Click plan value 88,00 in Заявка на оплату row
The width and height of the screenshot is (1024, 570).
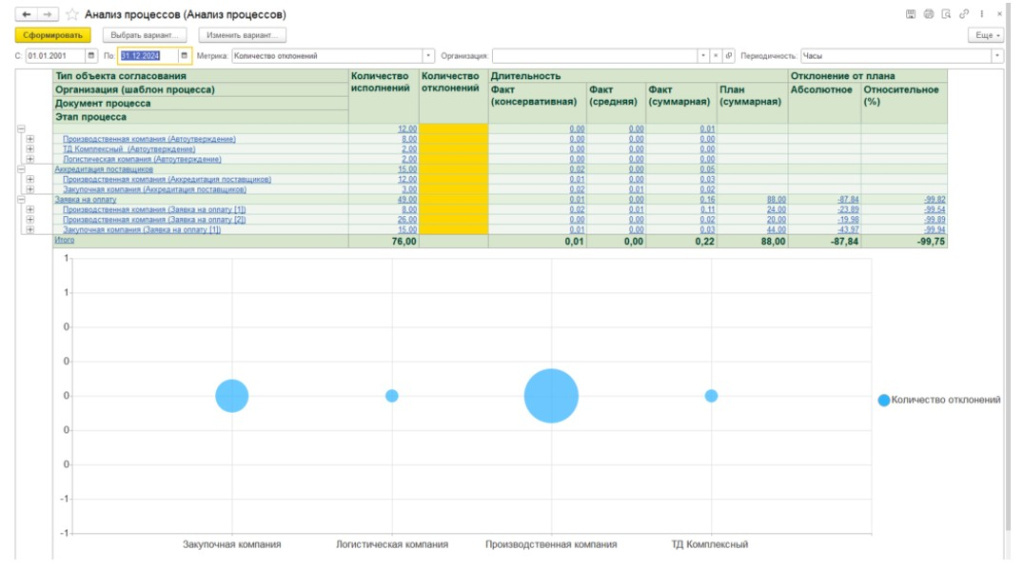coord(776,200)
